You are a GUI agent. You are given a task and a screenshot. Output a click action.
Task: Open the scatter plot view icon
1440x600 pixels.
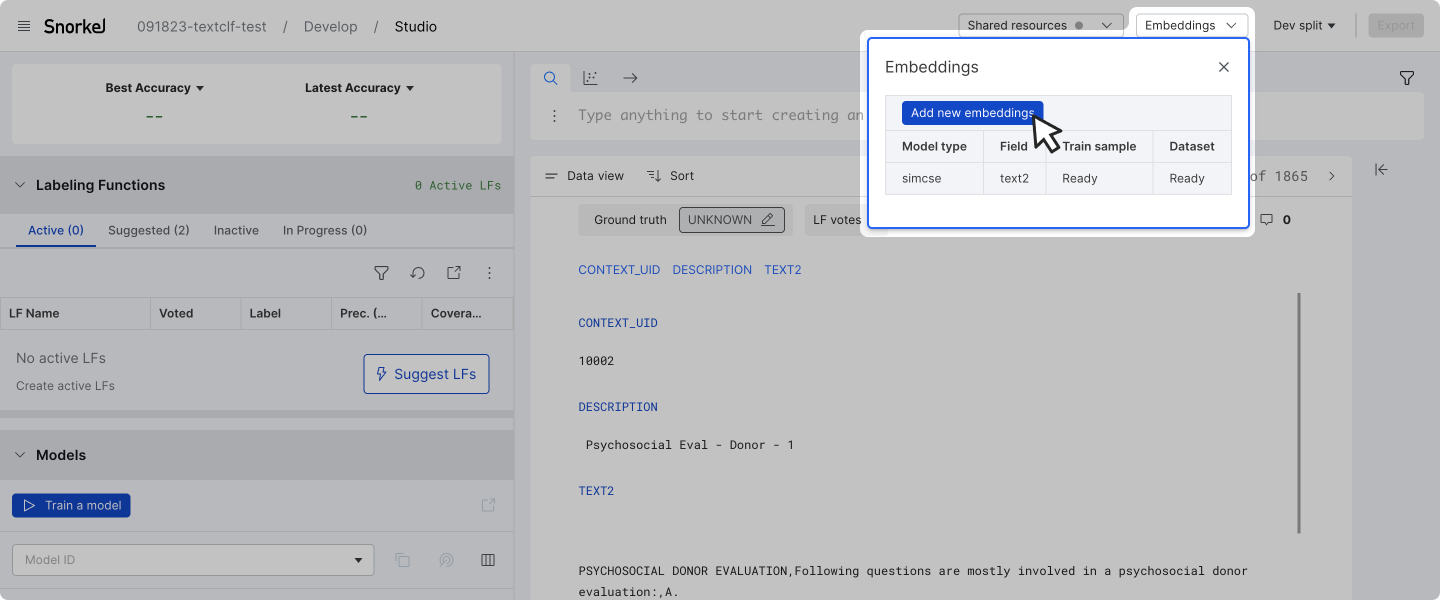point(590,78)
